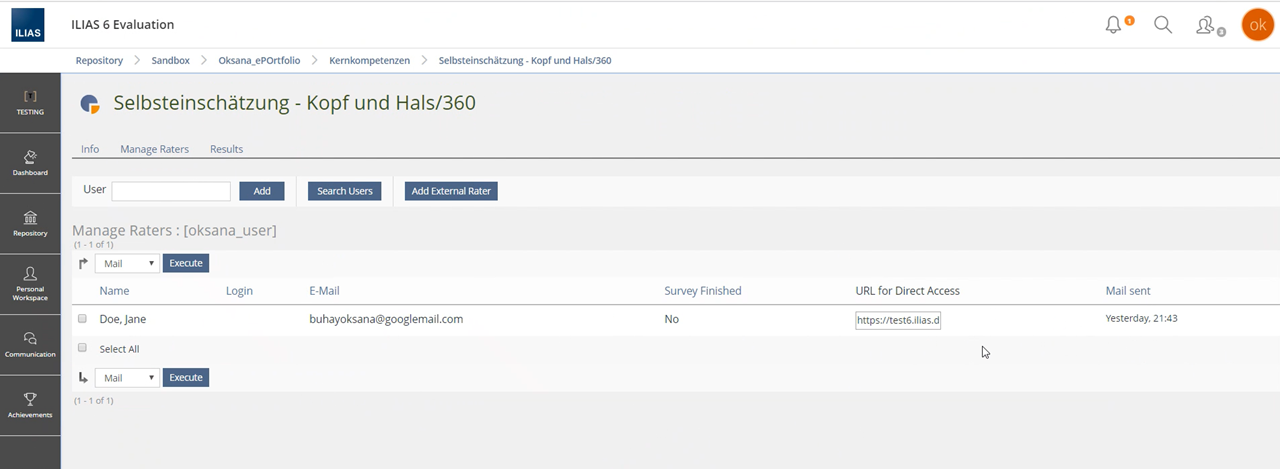Click the User text input field

pos(171,191)
